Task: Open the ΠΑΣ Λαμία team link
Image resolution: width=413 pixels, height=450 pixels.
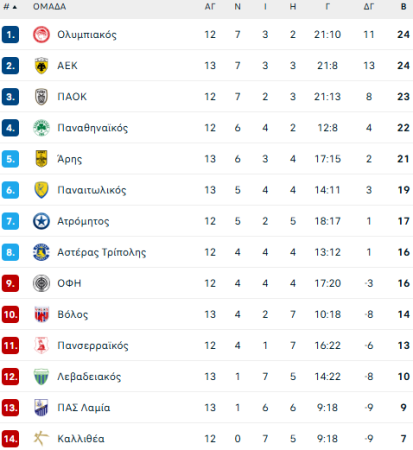Action: coord(84,408)
